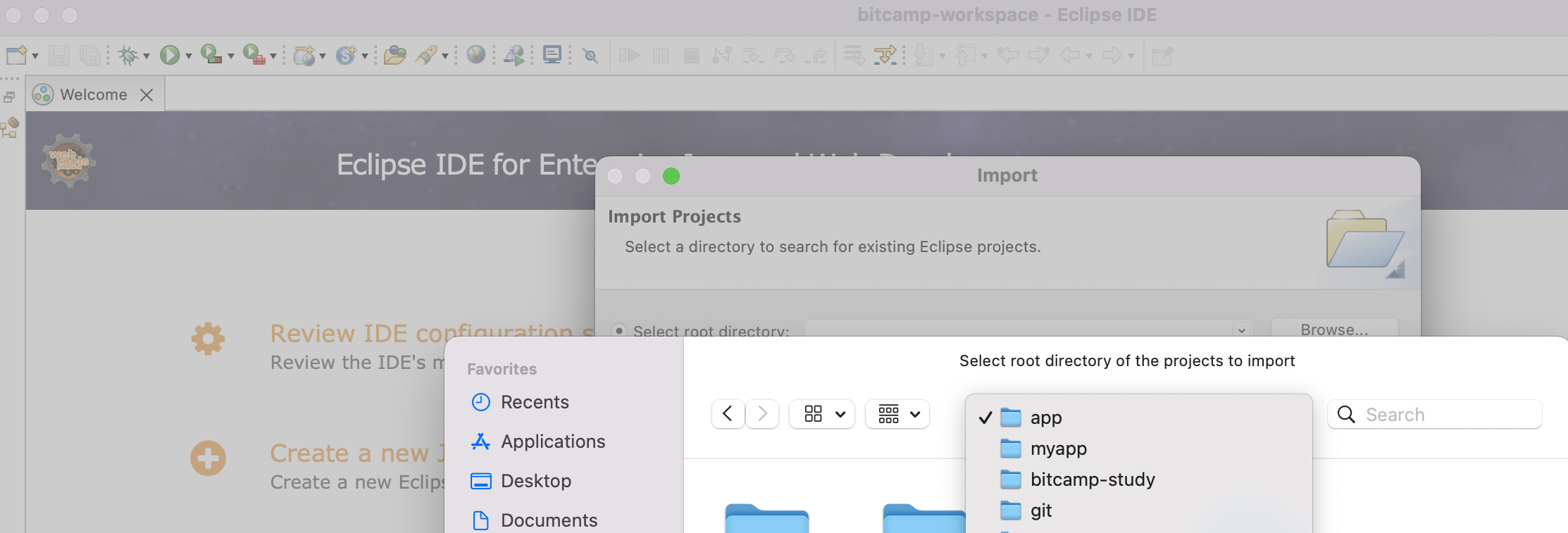Click the Disconnect debug icon
This screenshot has height=533, width=1568.
click(x=722, y=55)
